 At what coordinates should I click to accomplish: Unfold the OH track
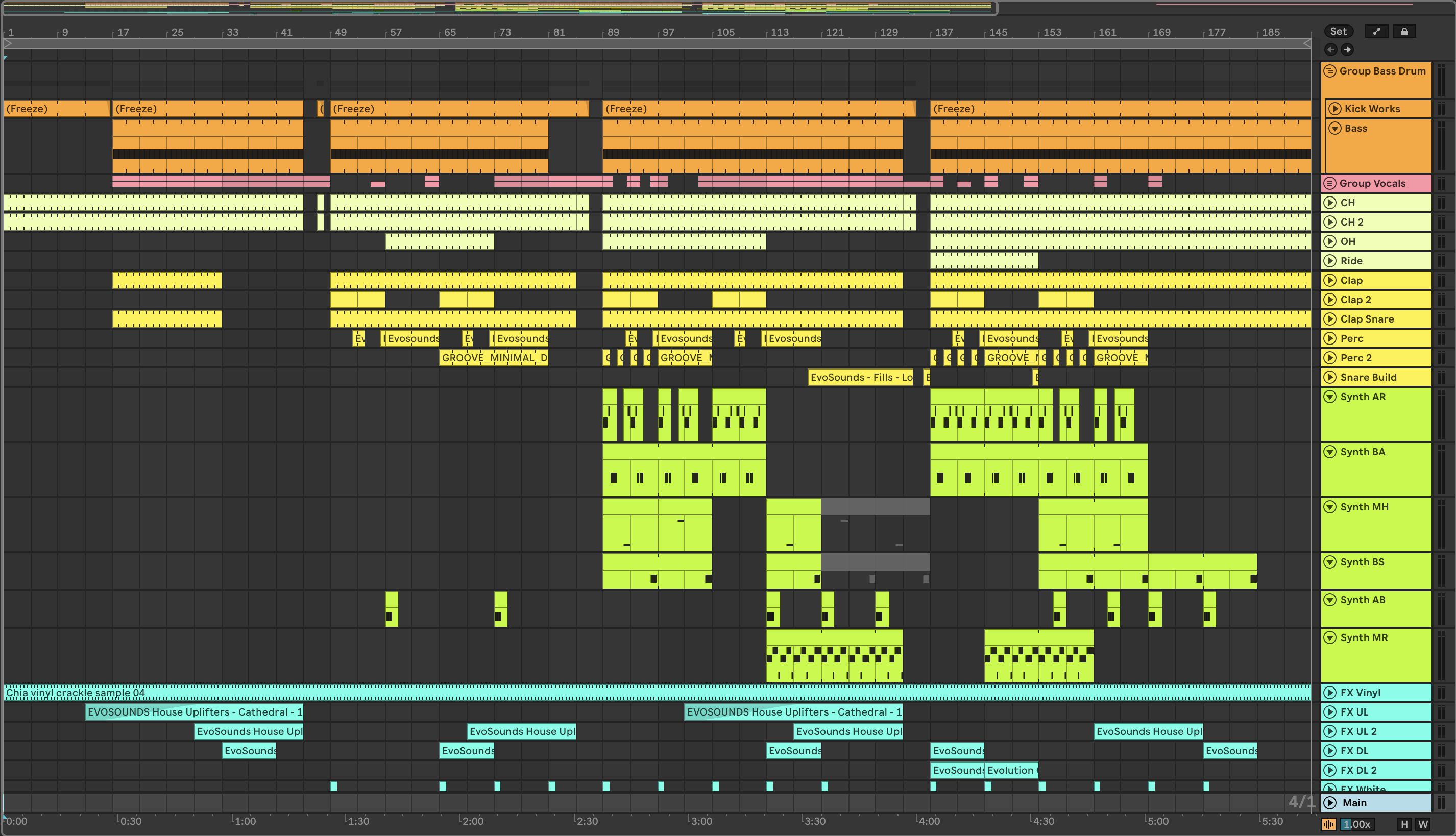[1330, 242]
